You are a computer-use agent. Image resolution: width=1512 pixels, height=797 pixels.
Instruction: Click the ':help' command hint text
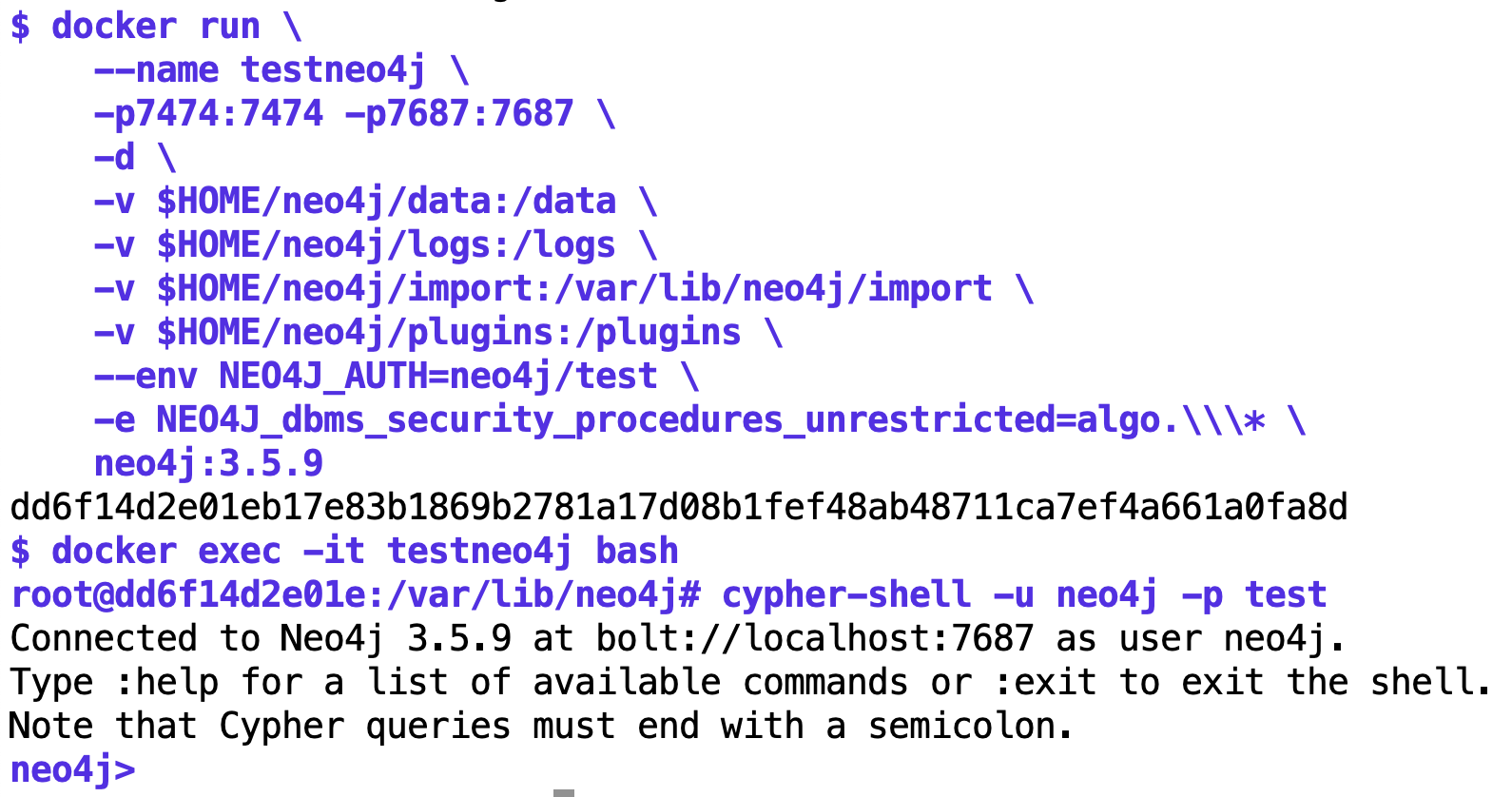coord(166,683)
